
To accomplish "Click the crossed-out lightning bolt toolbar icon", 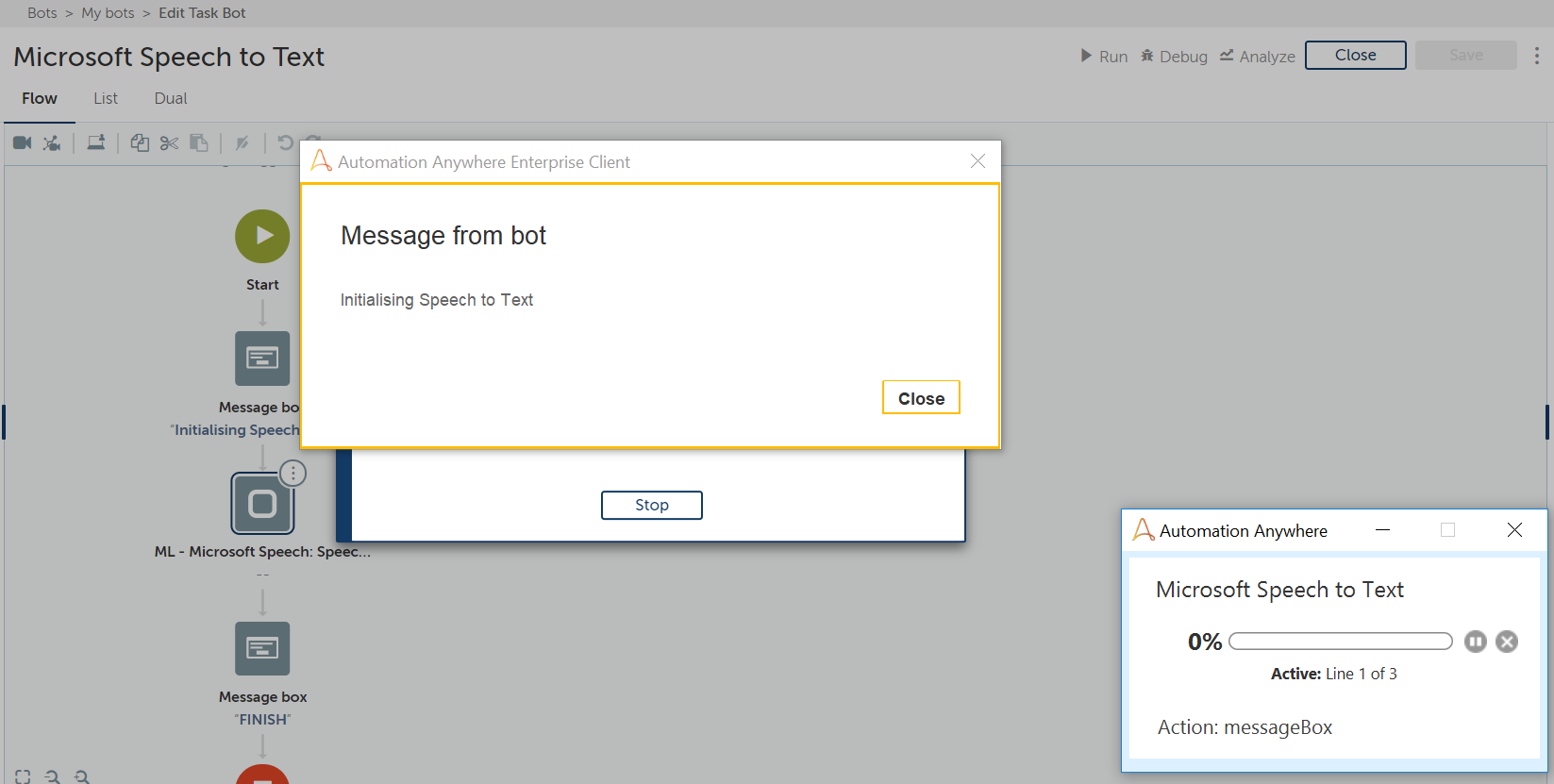I will click(242, 142).
